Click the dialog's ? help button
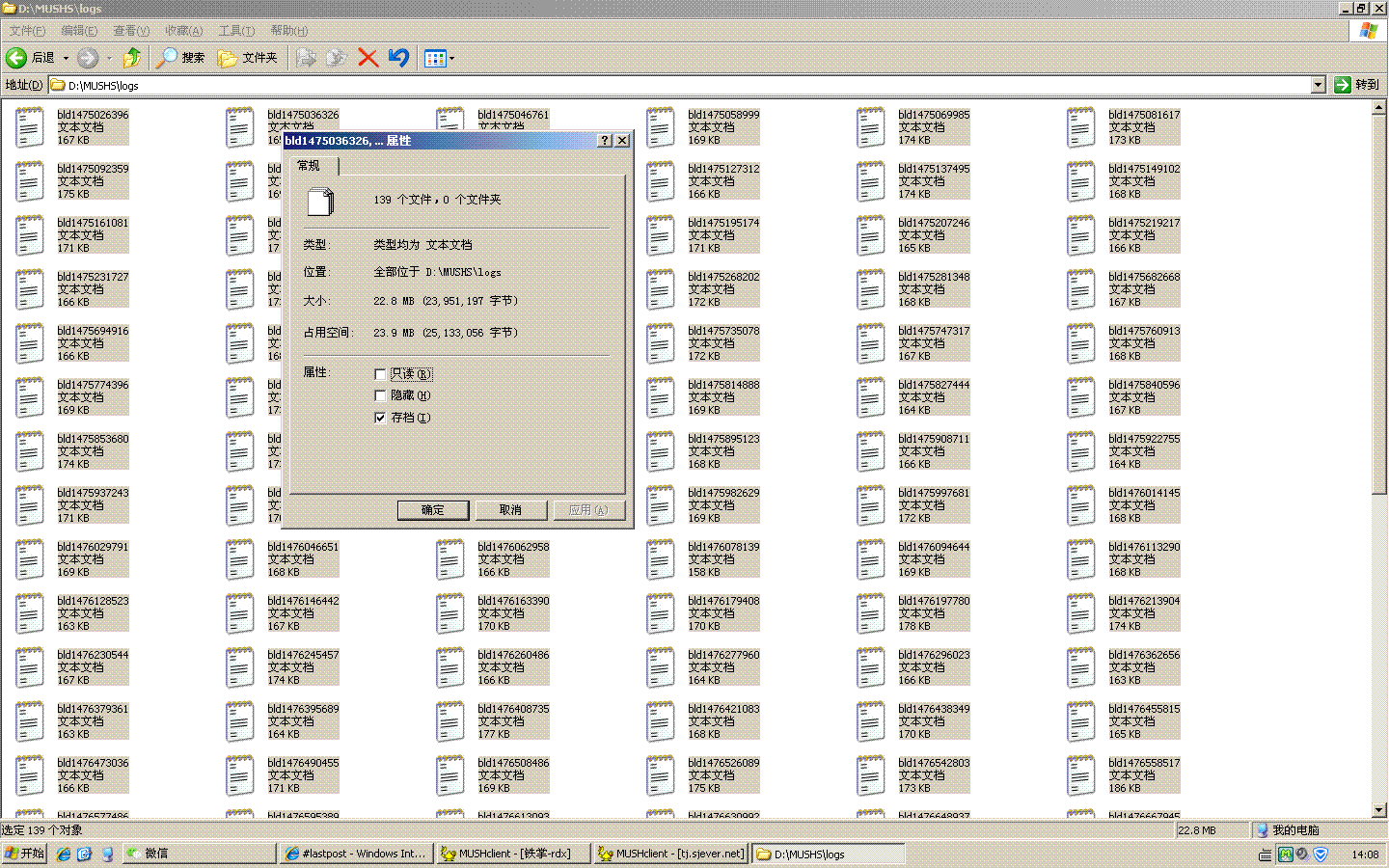1389x868 pixels. 605,141
